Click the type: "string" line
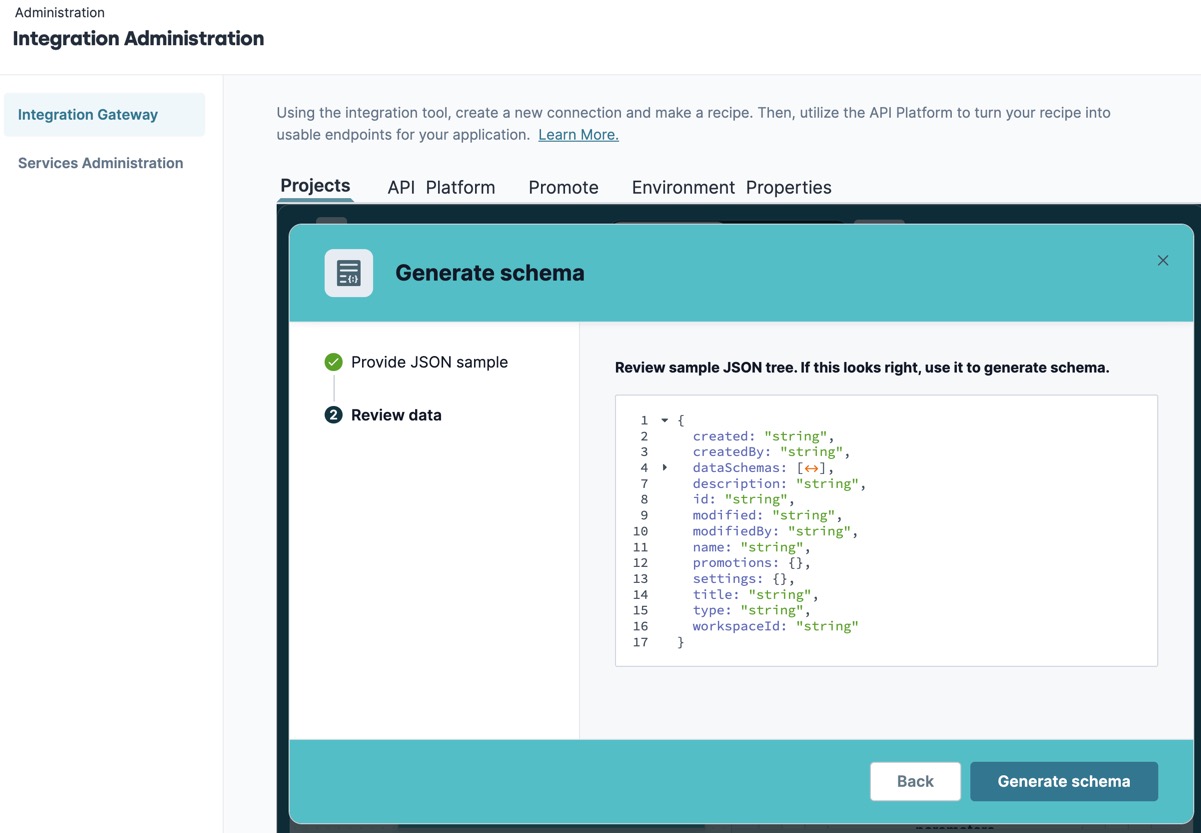 (x=752, y=610)
